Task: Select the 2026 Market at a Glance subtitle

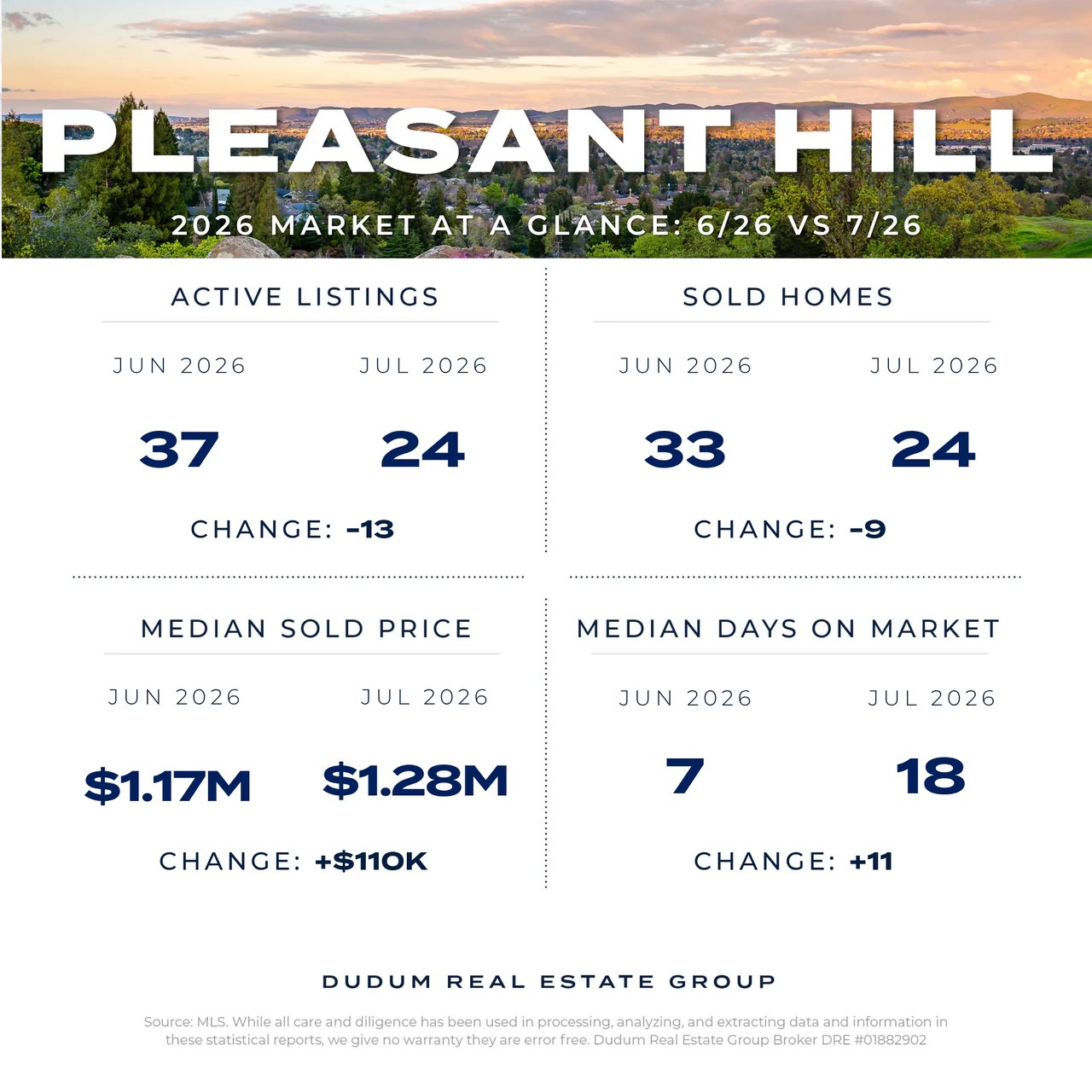Action: coord(547,225)
